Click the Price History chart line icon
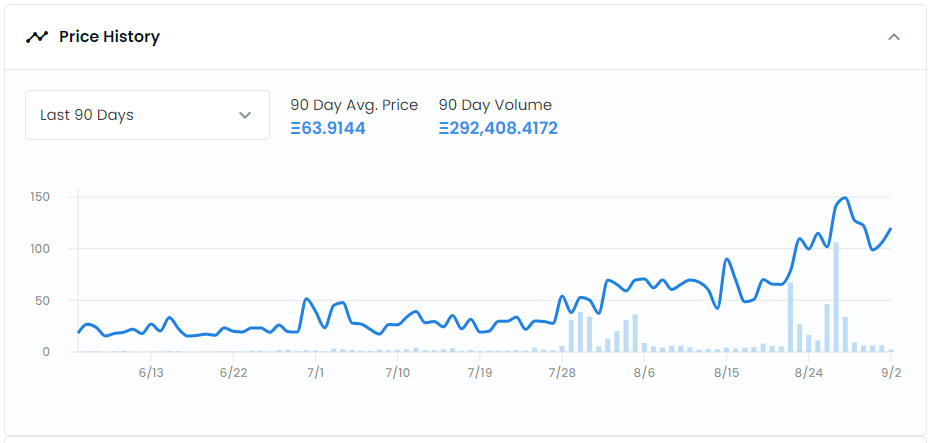Viewport: 934px width, 443px height. click(36, 37)
